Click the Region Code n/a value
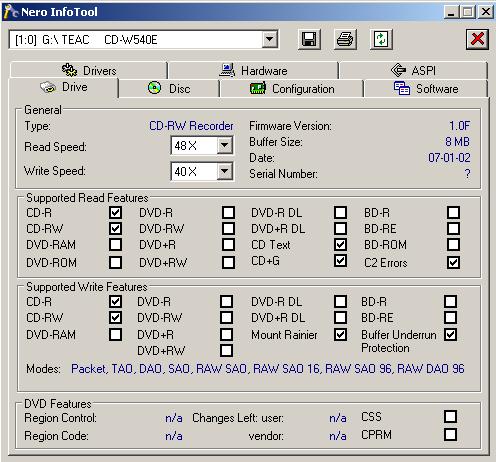This screenshot has width=496, height=462. 174,436
